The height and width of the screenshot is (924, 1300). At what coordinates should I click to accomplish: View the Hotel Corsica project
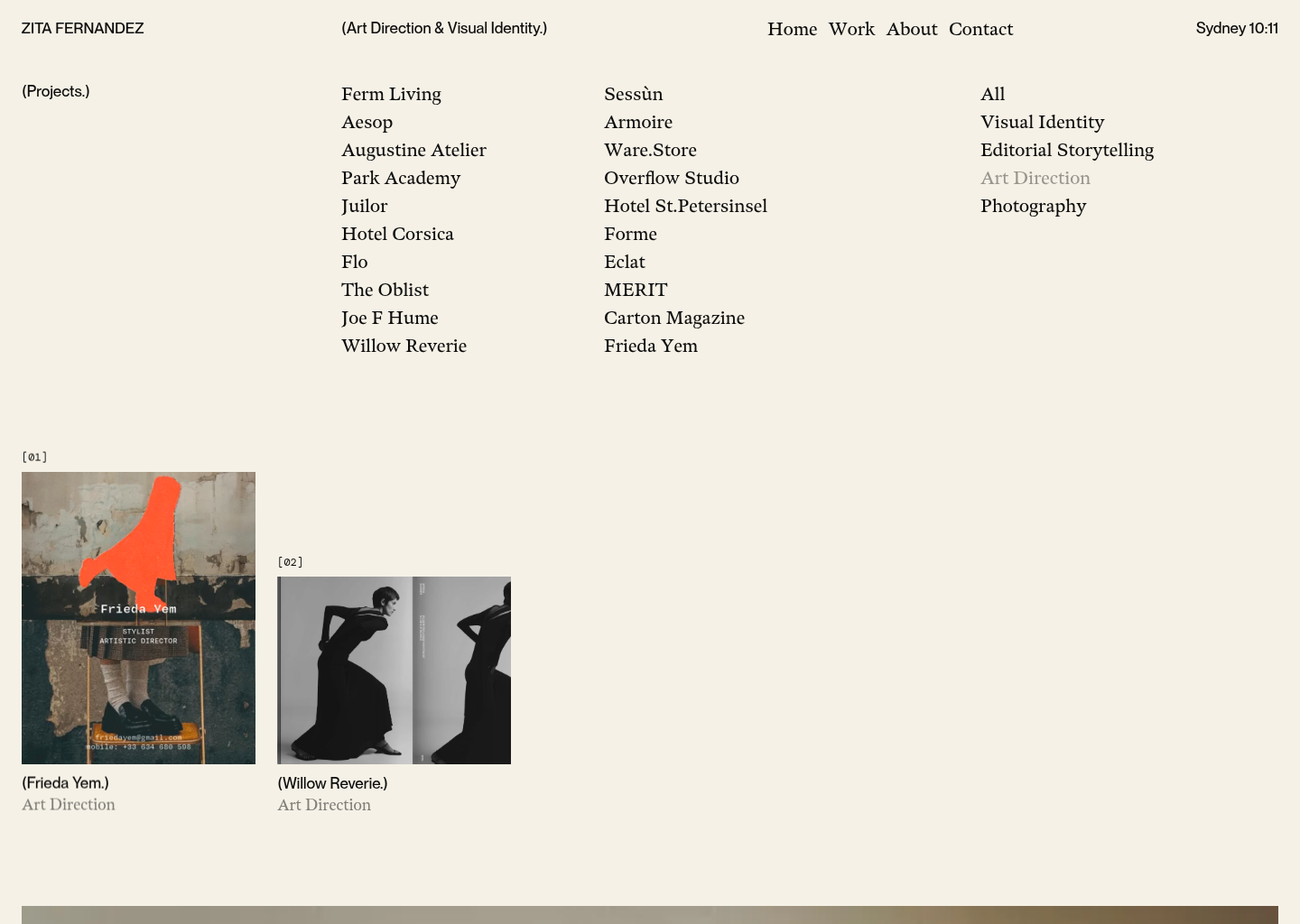(397, 234)
